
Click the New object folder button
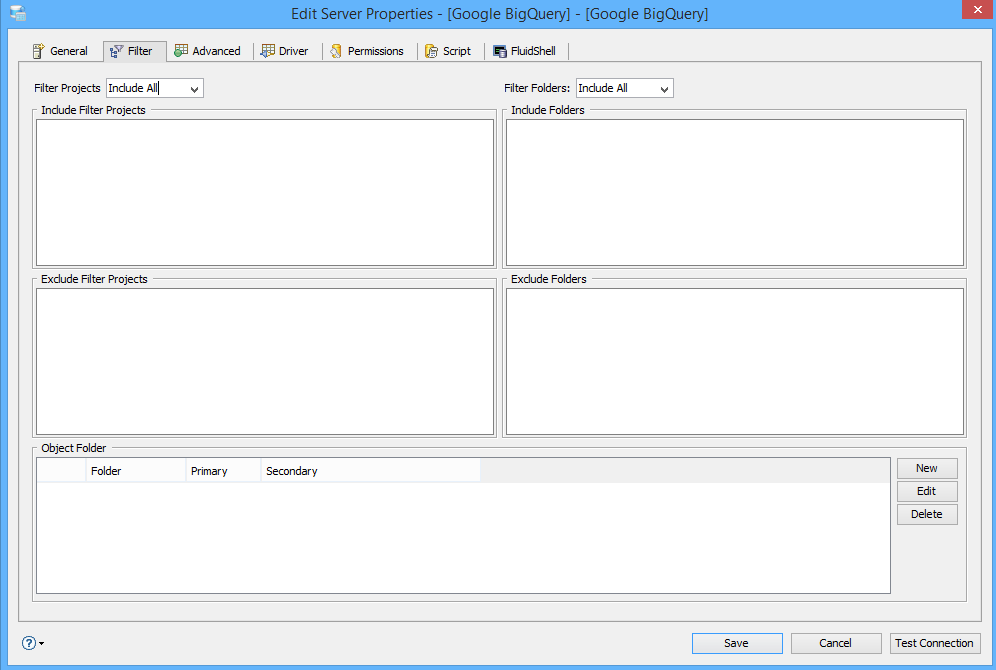click(927, 468)
